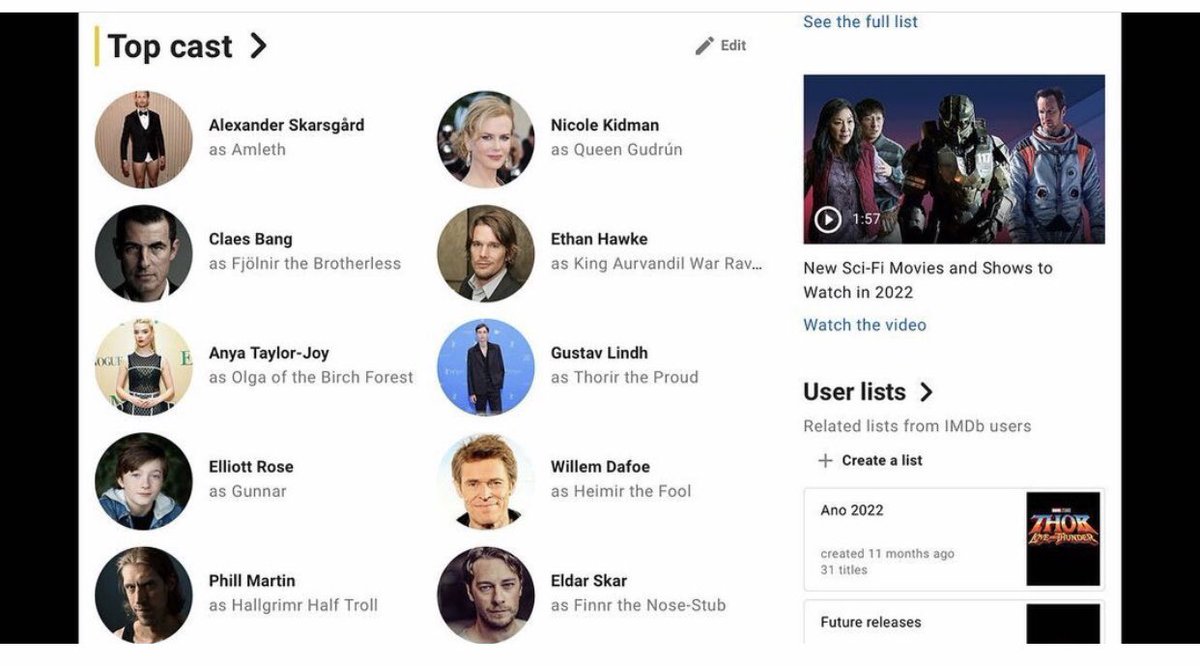
Task: Open Eldar Skar's profile photo
Action: click(x=486, y=595)
